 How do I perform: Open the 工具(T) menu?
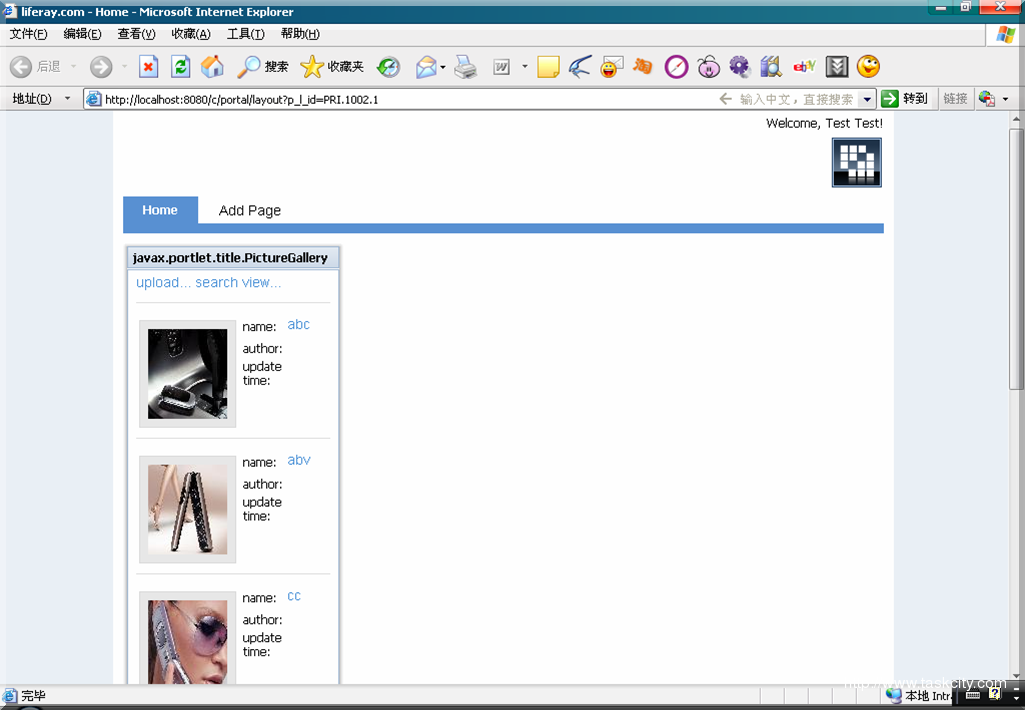(245, 34)
